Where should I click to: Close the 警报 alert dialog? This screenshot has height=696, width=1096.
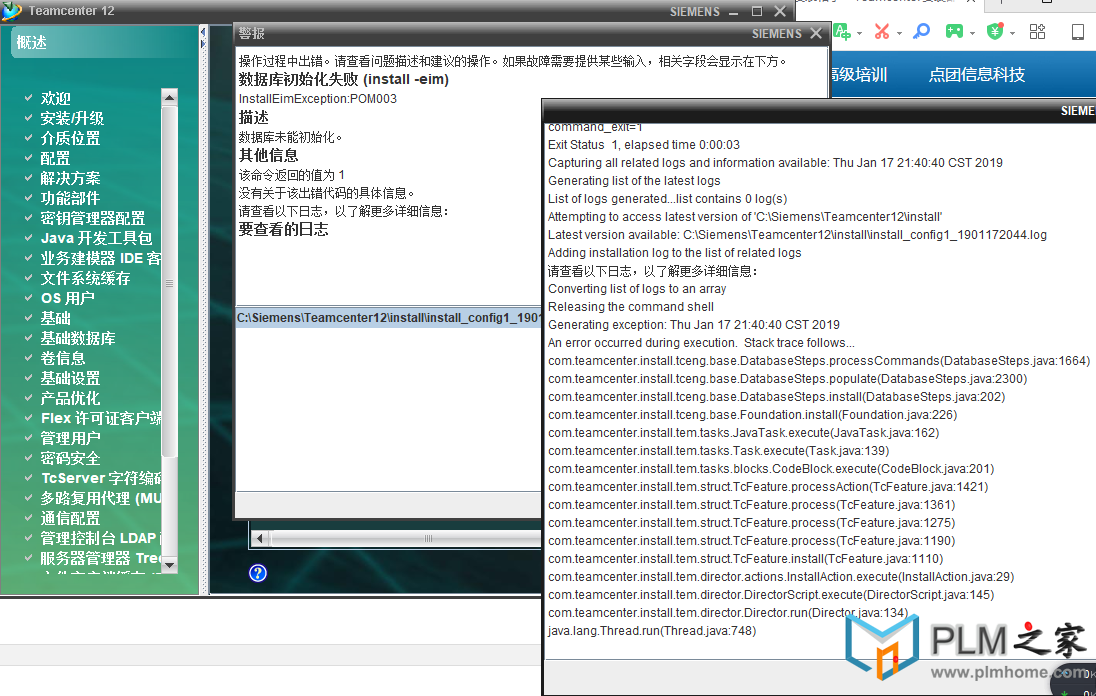(x=816, y=34)
